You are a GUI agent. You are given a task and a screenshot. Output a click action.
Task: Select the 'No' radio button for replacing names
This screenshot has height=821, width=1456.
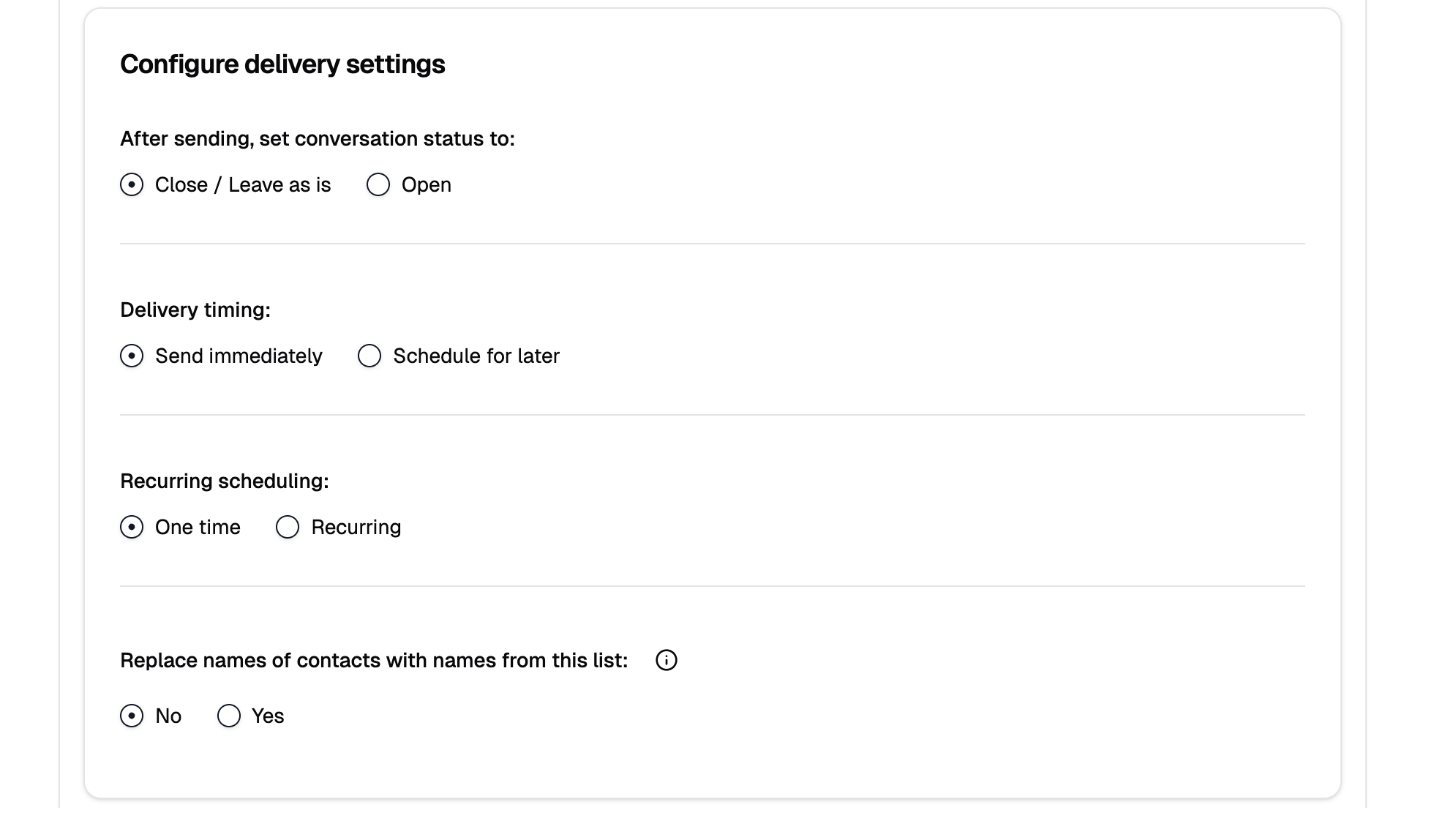[132, 716]
